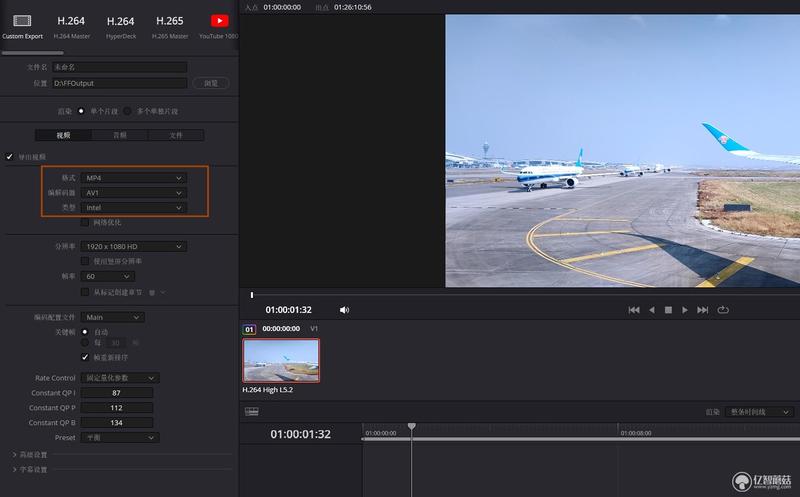The image size is (800, 497).
Task: Jump to first frame in viewer
Action: click(634, 310)
